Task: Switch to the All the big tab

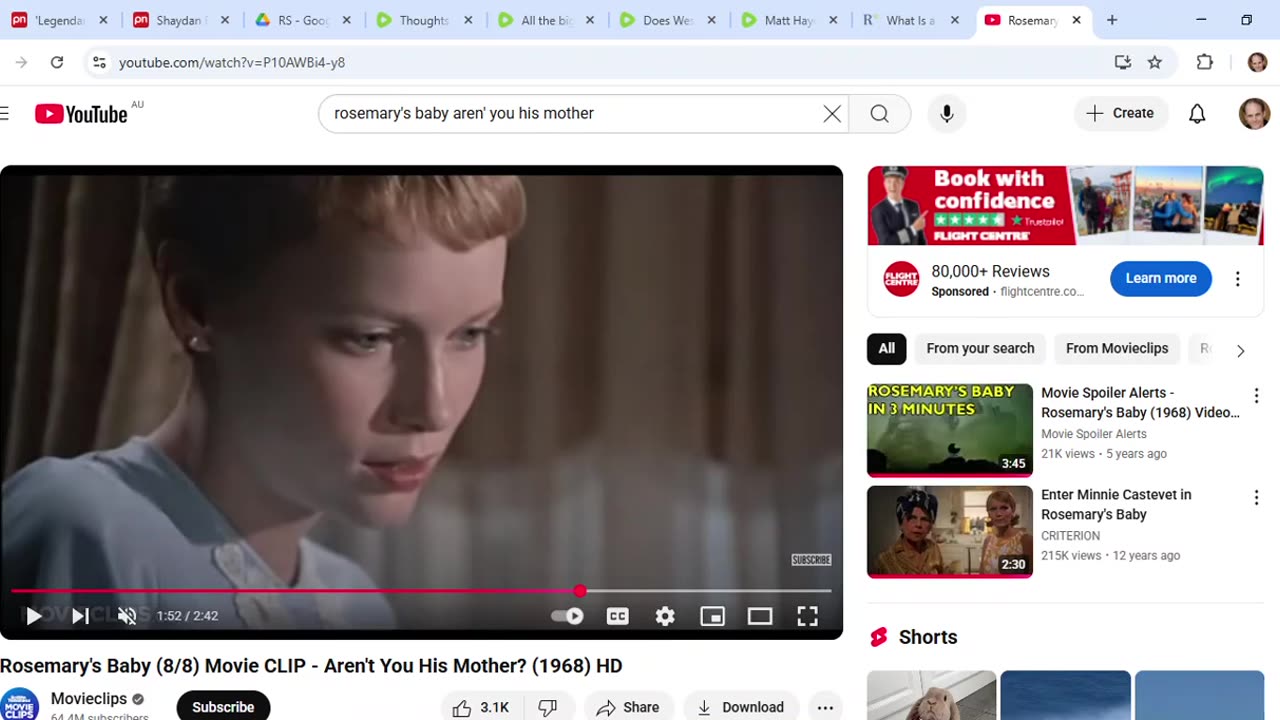Action: (x=546, y=20)
